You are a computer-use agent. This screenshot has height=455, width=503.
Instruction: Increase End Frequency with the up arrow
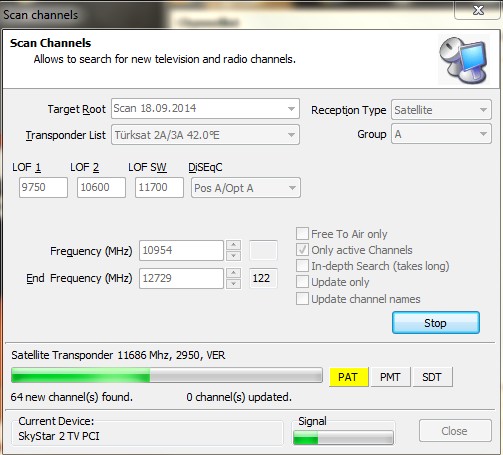(x=233, y=273)
